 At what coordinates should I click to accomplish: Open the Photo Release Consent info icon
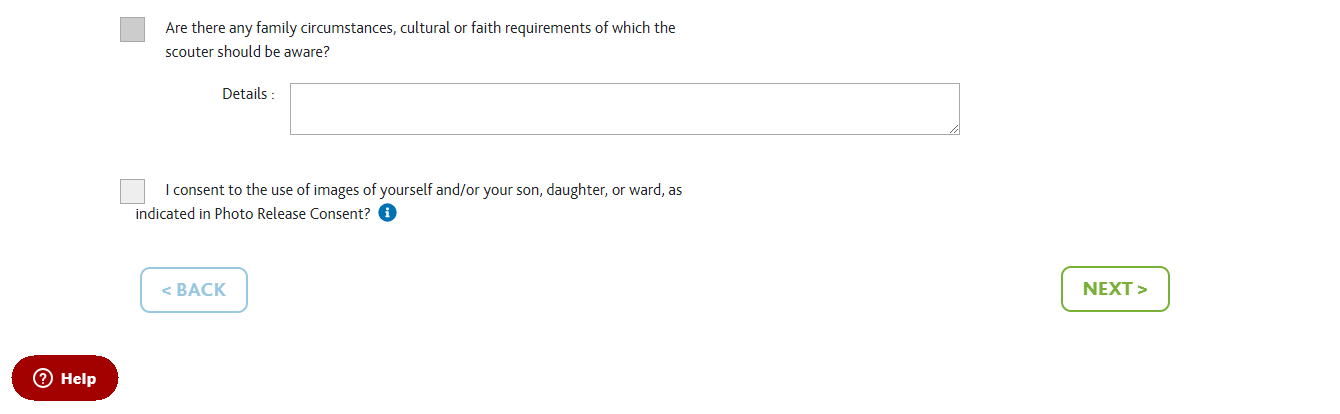pyautogui.click(x=388, y=213)
